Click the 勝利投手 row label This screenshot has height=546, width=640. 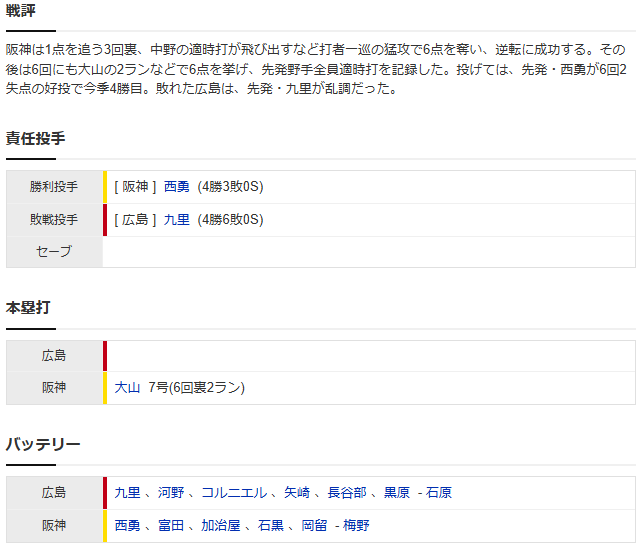pyautogui.click(x=54, y=187)
